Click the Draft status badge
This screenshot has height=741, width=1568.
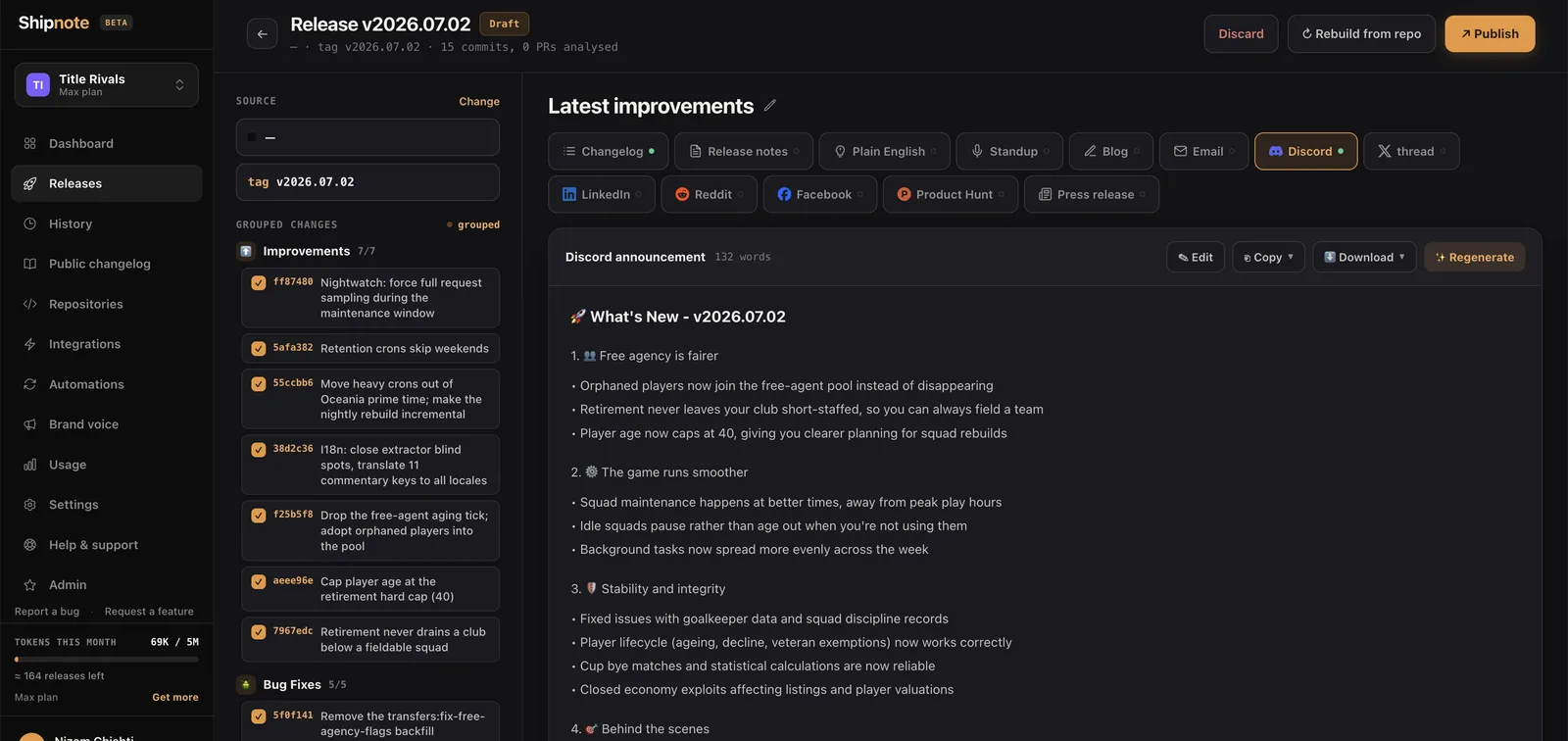505,24
